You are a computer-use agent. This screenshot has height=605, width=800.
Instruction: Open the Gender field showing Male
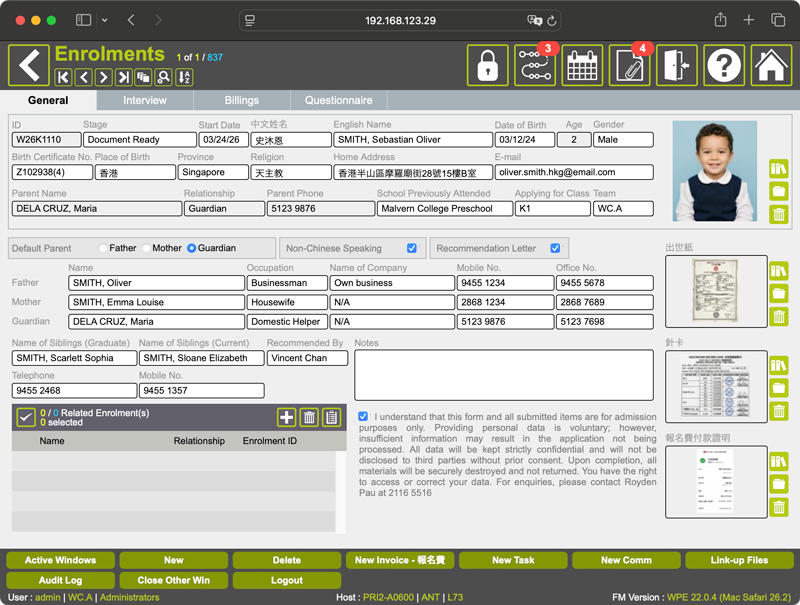[622, 140]
